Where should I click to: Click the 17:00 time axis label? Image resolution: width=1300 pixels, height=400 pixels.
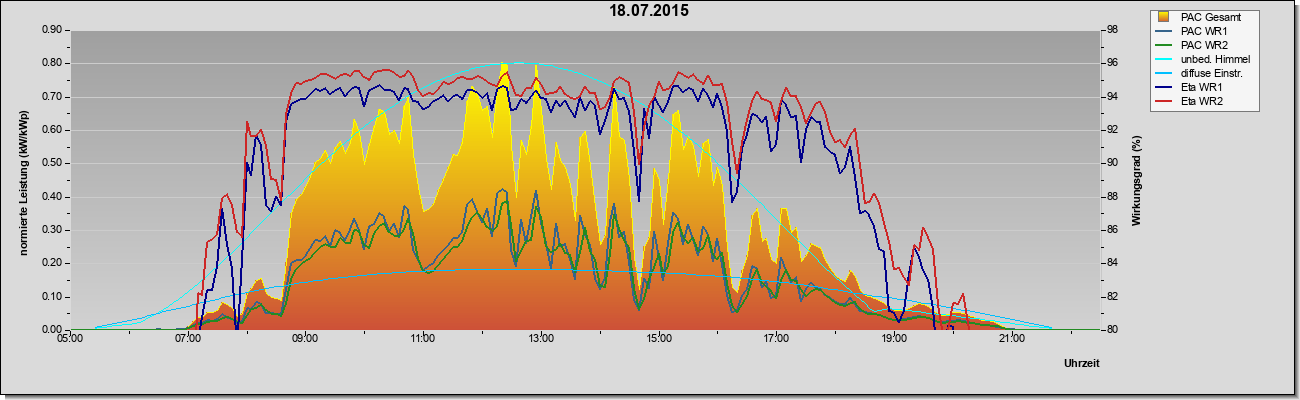[776, 339]
